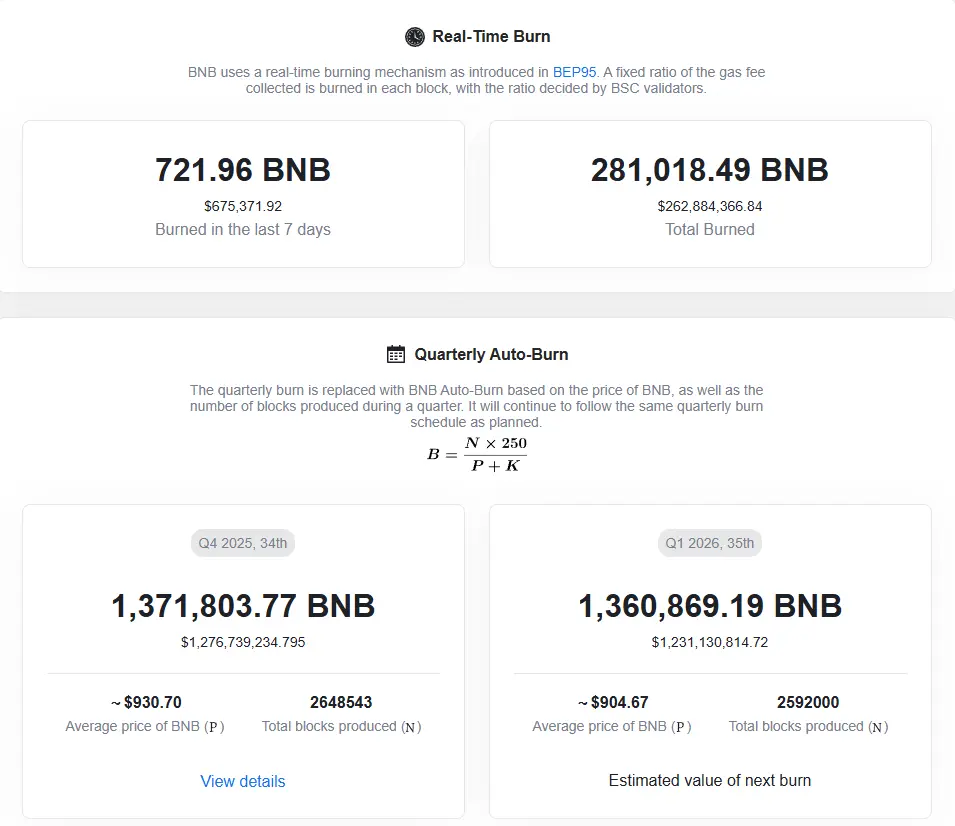Click the 1,360,869.19 BNB estimated burn amount
The width and height of the screenshot is (955, 826).
(x=710, y=605)
